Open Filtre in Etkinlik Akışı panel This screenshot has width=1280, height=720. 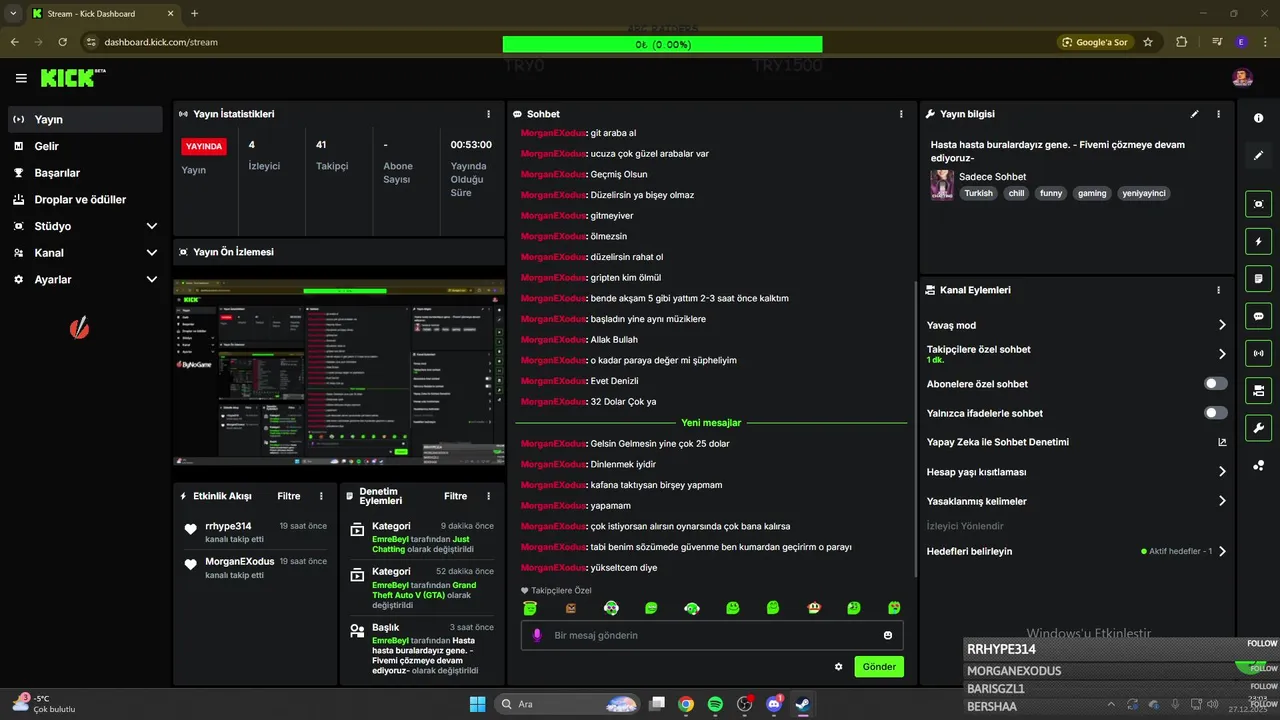289,496
